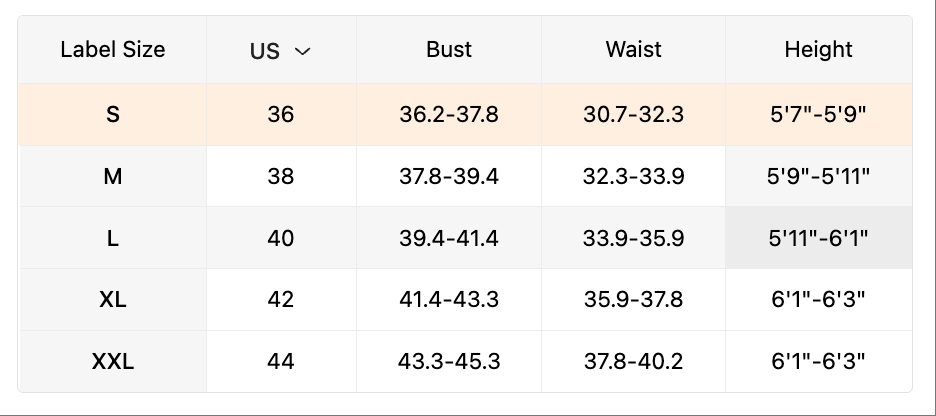
Task: Click the Label Size column header
Action: tap(113, 49)
